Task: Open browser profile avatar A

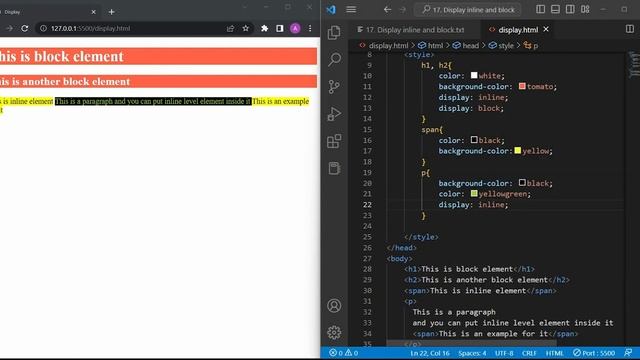Action: tap(295, 28)
